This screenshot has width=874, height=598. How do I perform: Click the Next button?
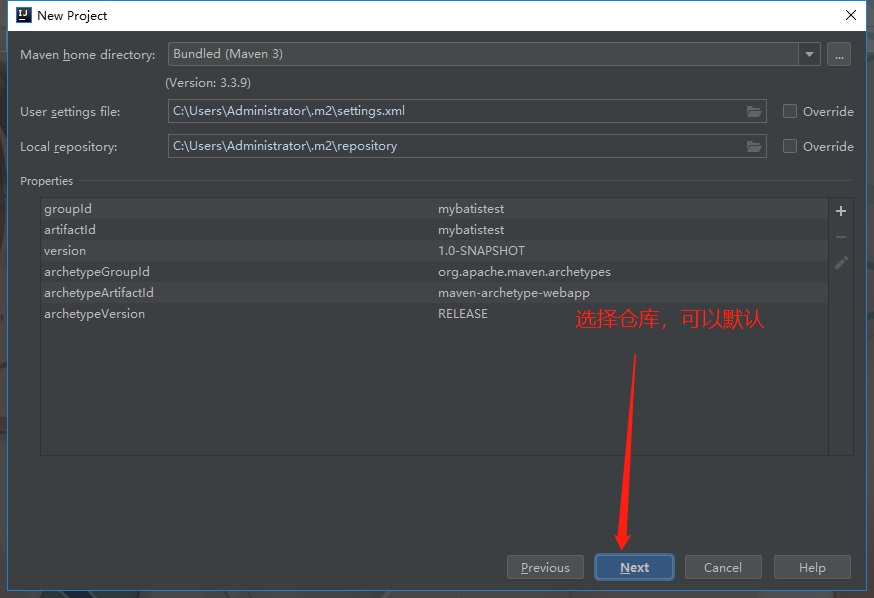(x=634, y=567)
